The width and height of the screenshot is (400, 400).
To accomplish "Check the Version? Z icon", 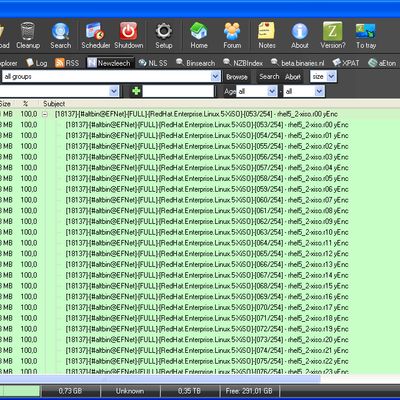I will (x=332, y=31).
